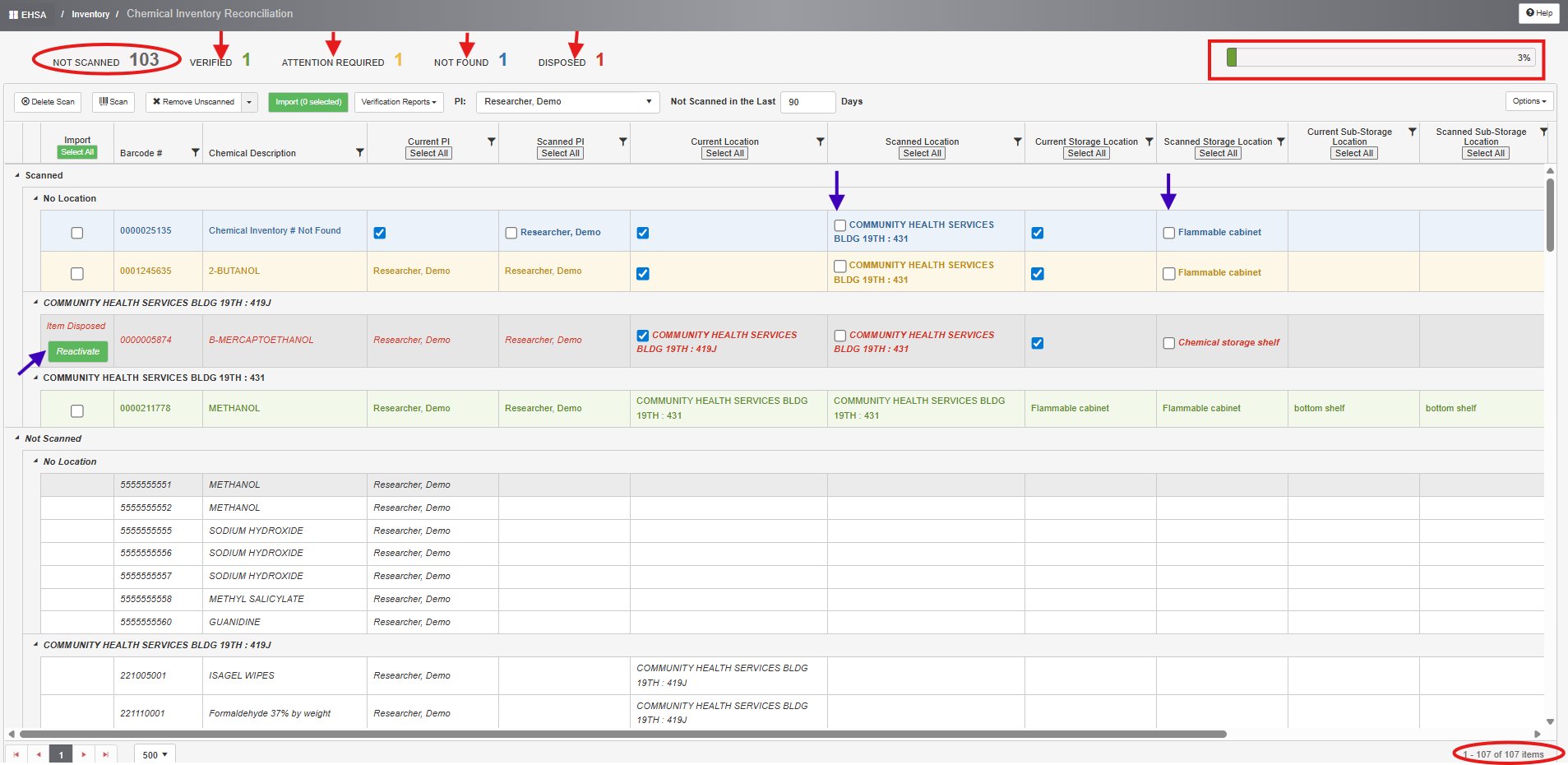
Task: Click Import (0 selected) button
Action: coord(308,102)
